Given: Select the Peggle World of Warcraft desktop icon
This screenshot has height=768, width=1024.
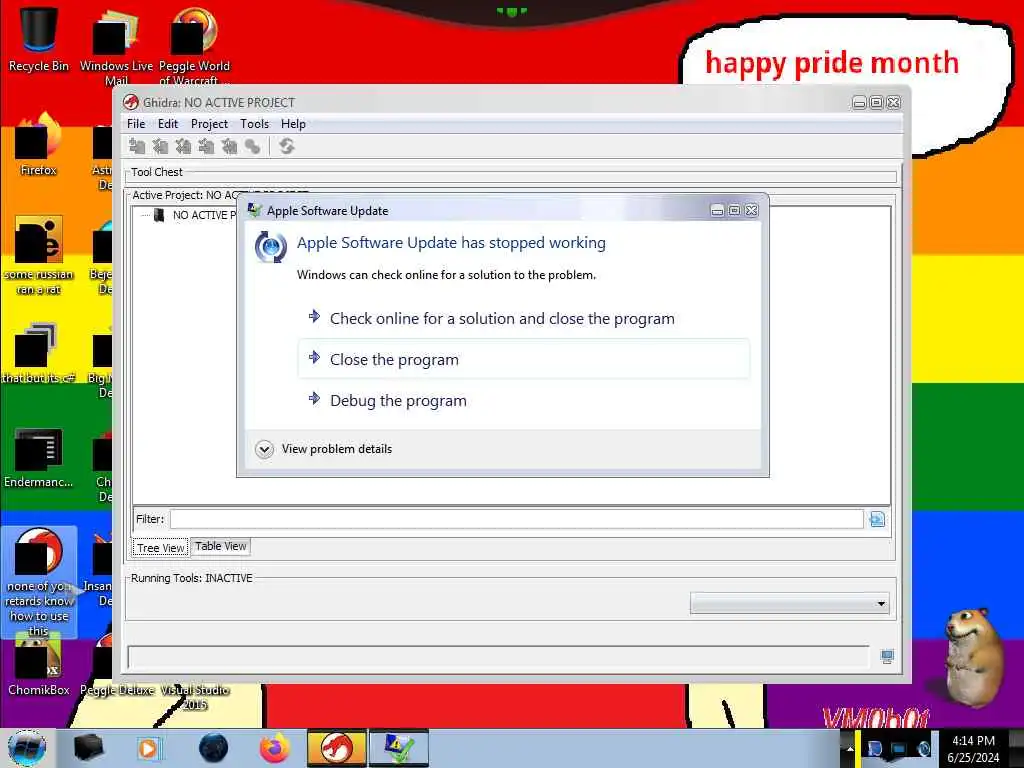Looking at the screenshot, I should click(x=194, y=46).
